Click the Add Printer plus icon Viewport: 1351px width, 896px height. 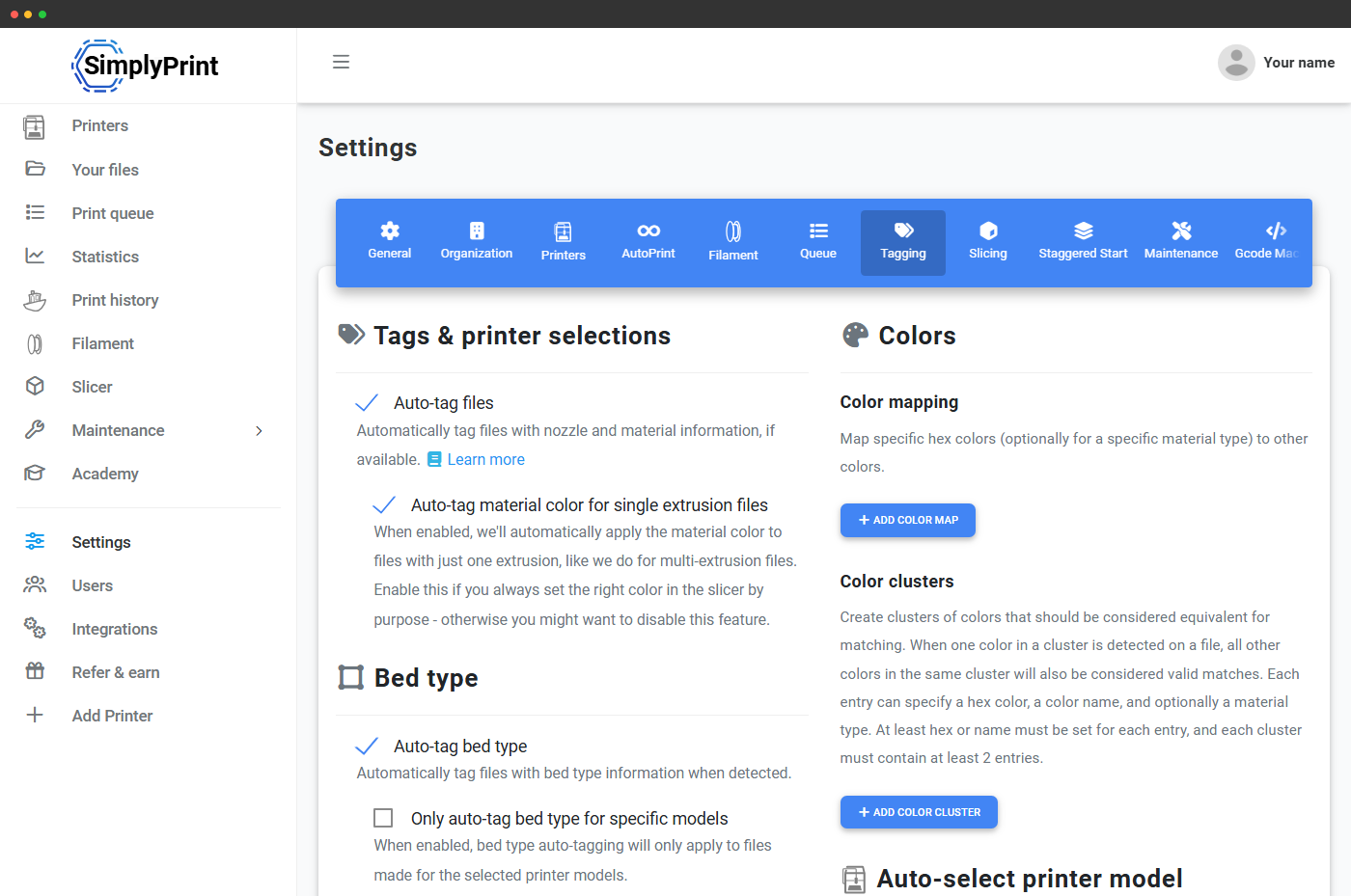35,715
